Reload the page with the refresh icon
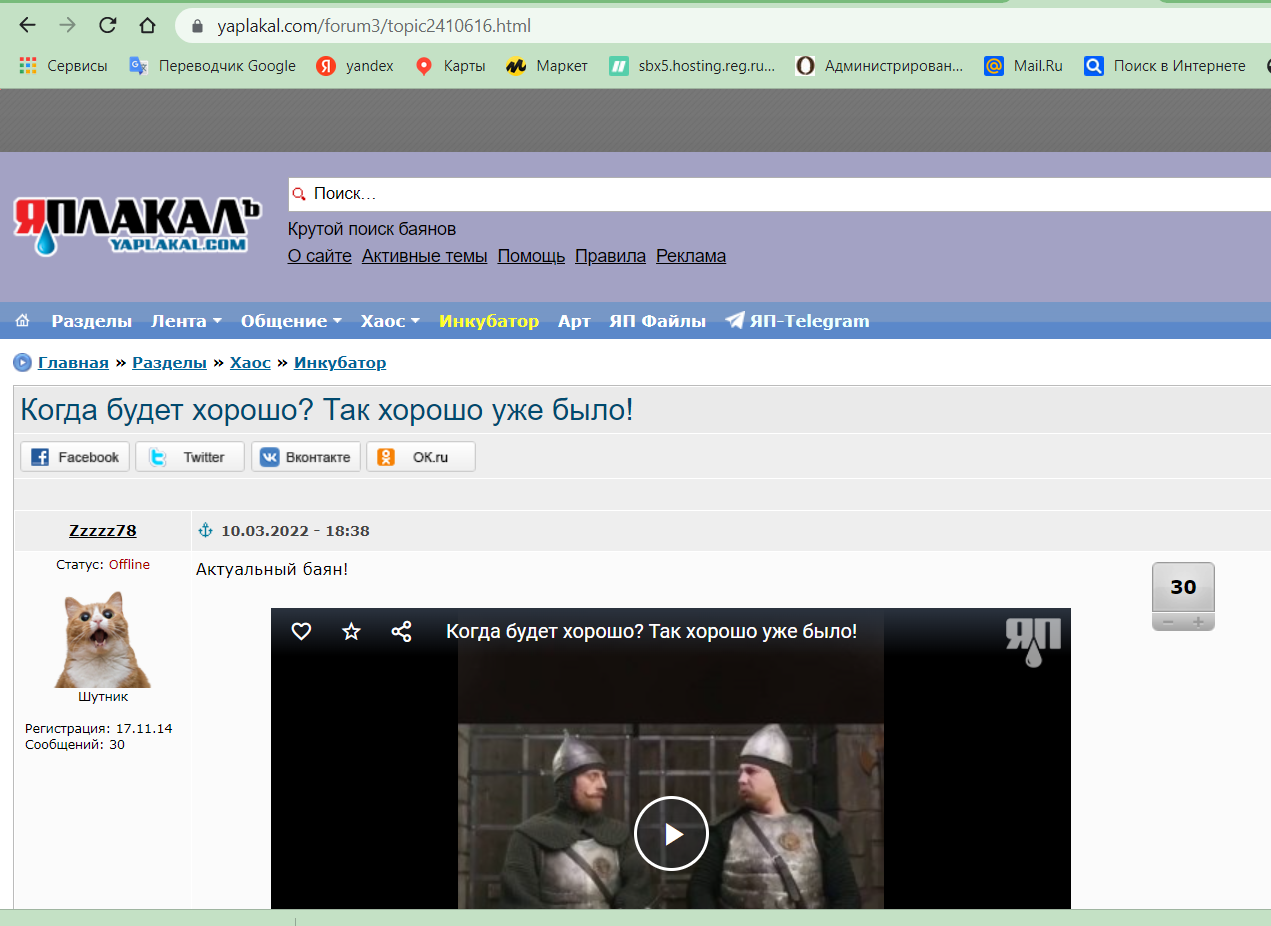The height and width of the screenshot is (926, 1271). (108, 26)
